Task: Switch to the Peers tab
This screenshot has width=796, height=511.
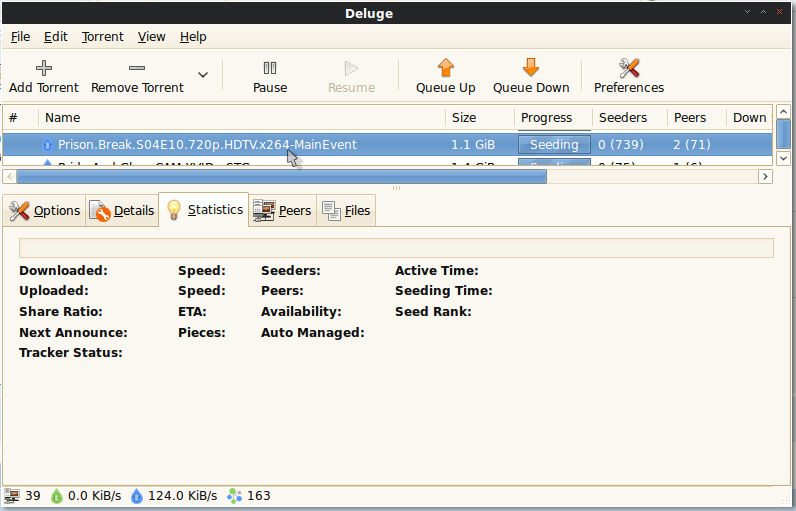Action: [x=282, y=211]
